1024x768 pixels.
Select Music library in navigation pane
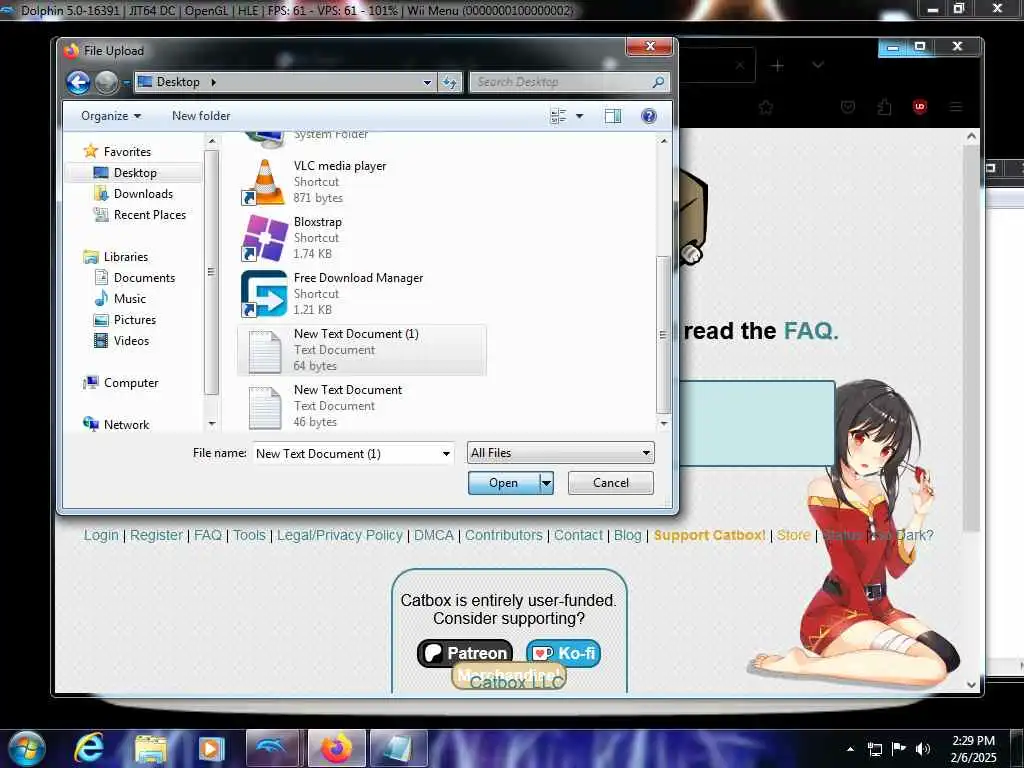(x=129, y=299)
